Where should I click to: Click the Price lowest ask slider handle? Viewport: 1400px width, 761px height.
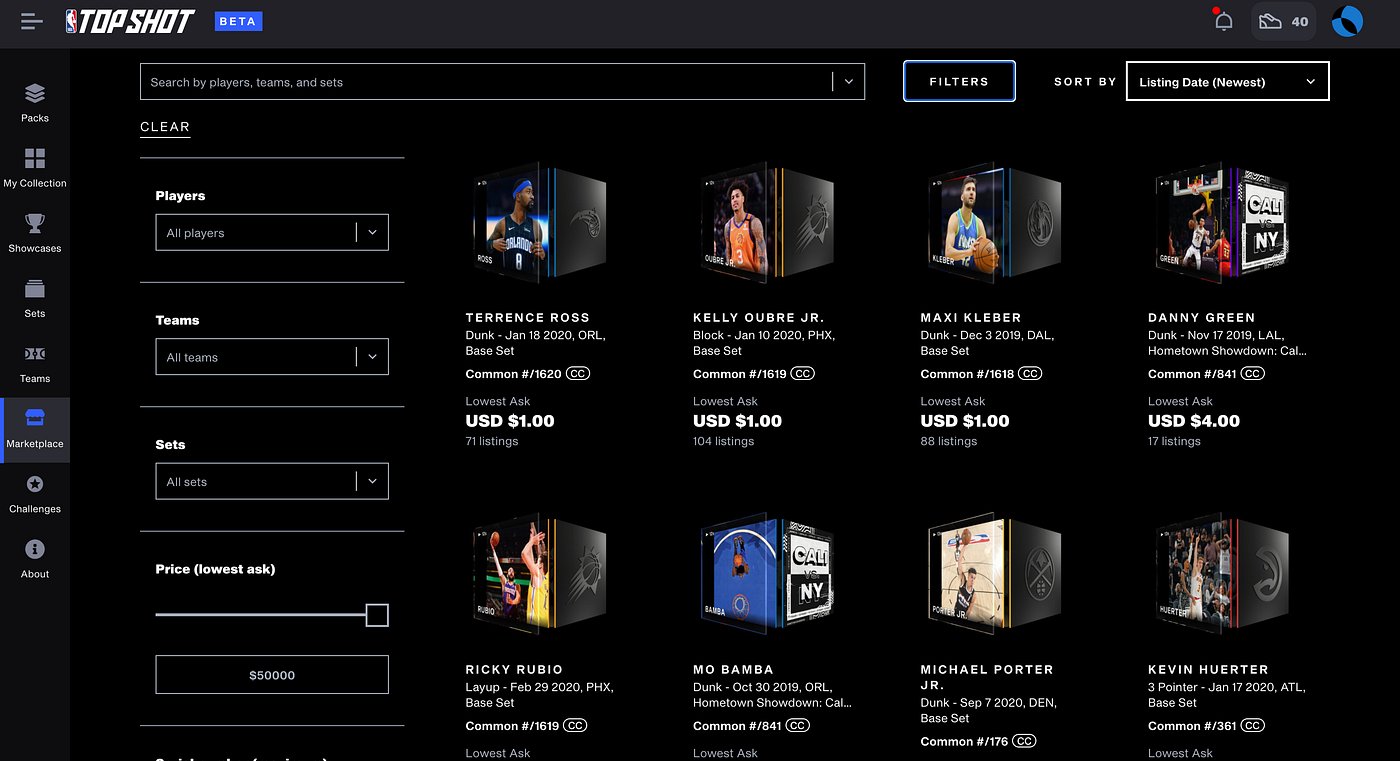377,615
